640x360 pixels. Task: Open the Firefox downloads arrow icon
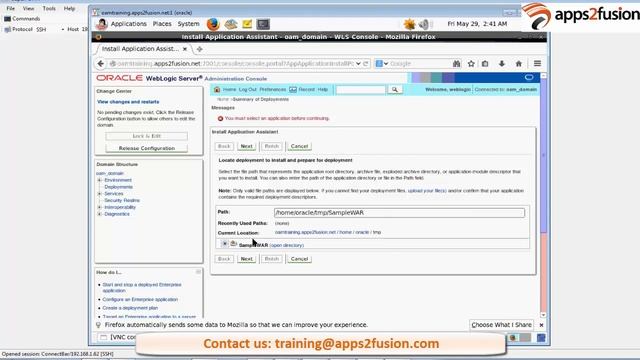(x=502, y=64)
